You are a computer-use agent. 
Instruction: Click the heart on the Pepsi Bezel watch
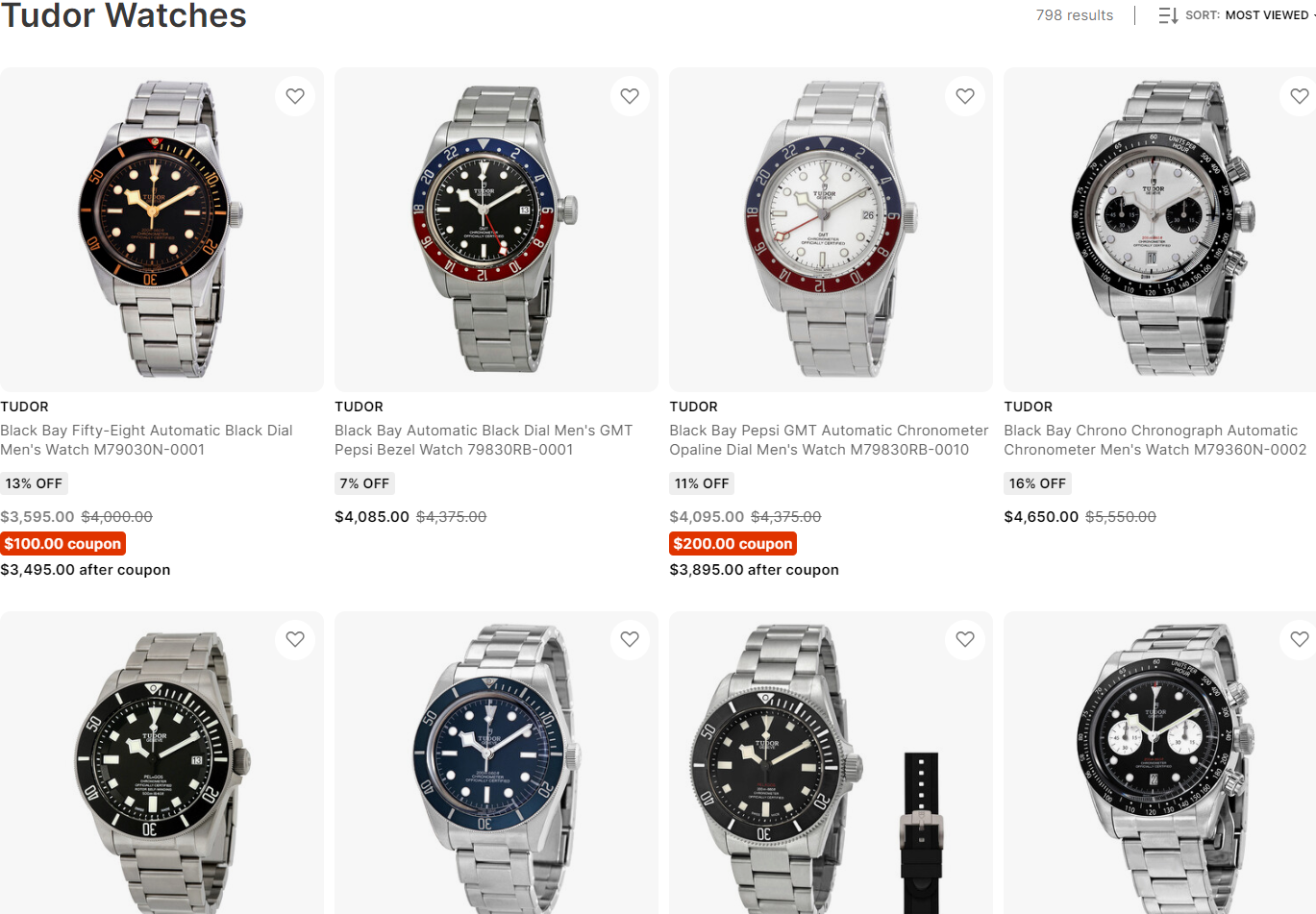[630, 95]
